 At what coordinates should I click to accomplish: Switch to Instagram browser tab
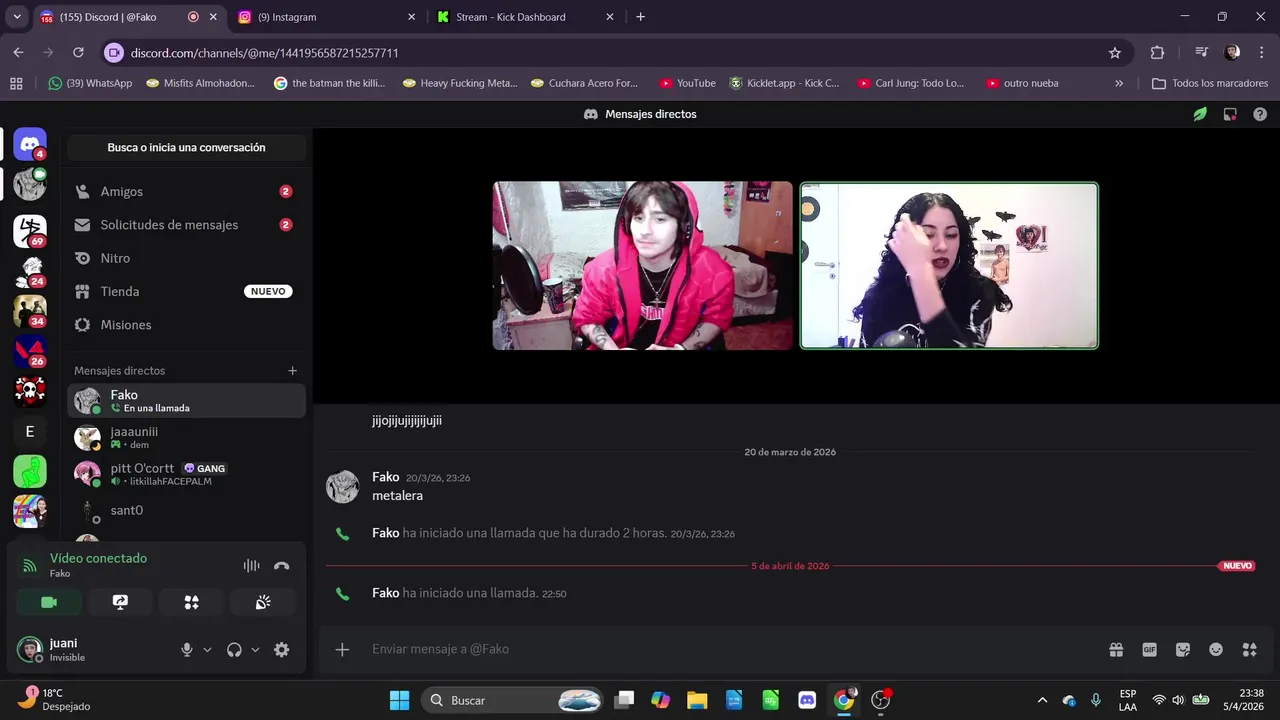click(326, 17)
